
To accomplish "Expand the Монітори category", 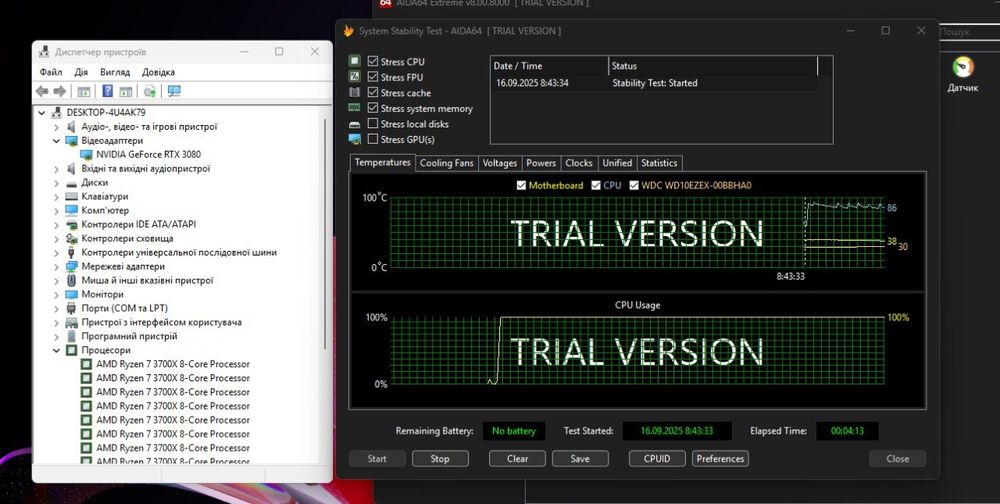I will click(x=56, y=294).
